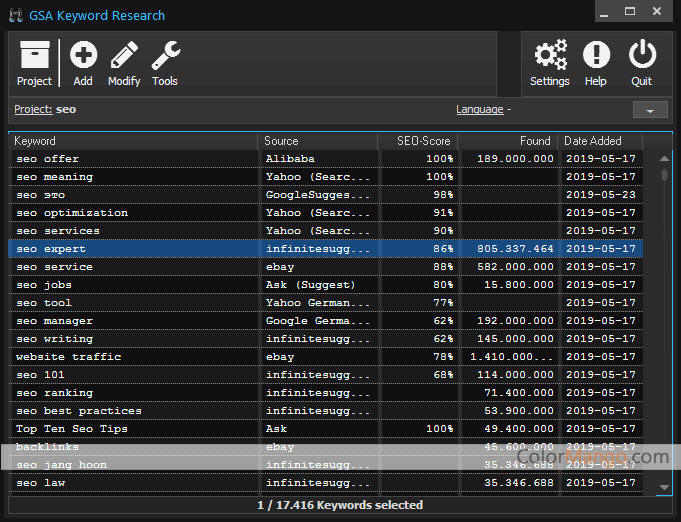Click the 805.337.464 found value
The height and width of the screenshot is (522, 681).
(x=515, y=249)
